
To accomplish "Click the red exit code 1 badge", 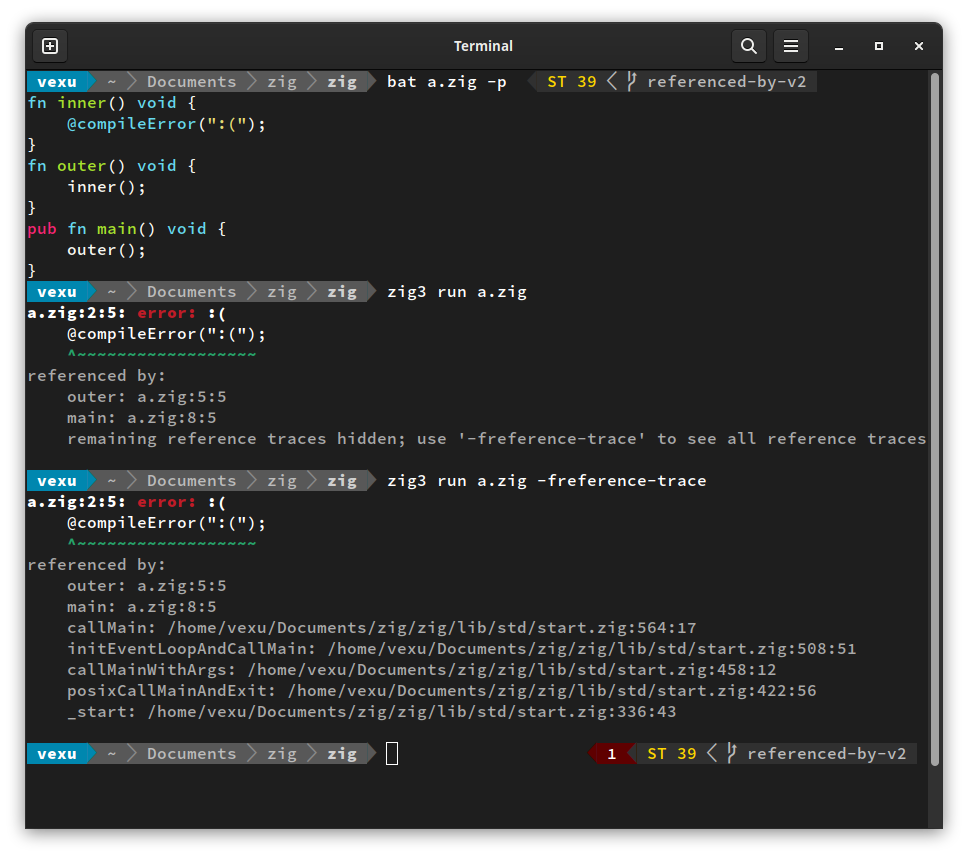I will [611, 753].
